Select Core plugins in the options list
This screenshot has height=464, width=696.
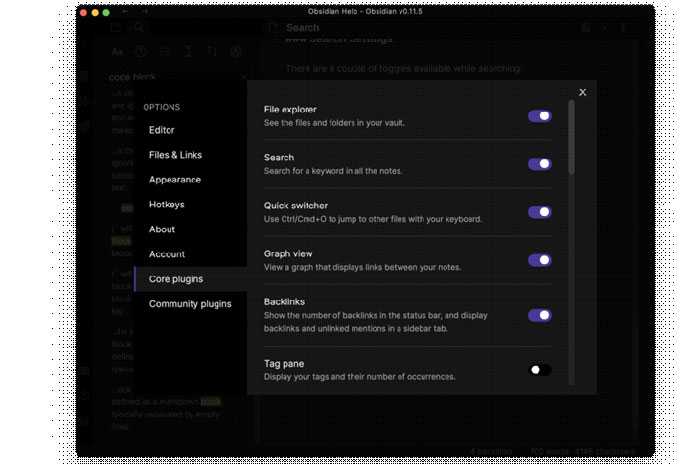click(x=176, y=279)
